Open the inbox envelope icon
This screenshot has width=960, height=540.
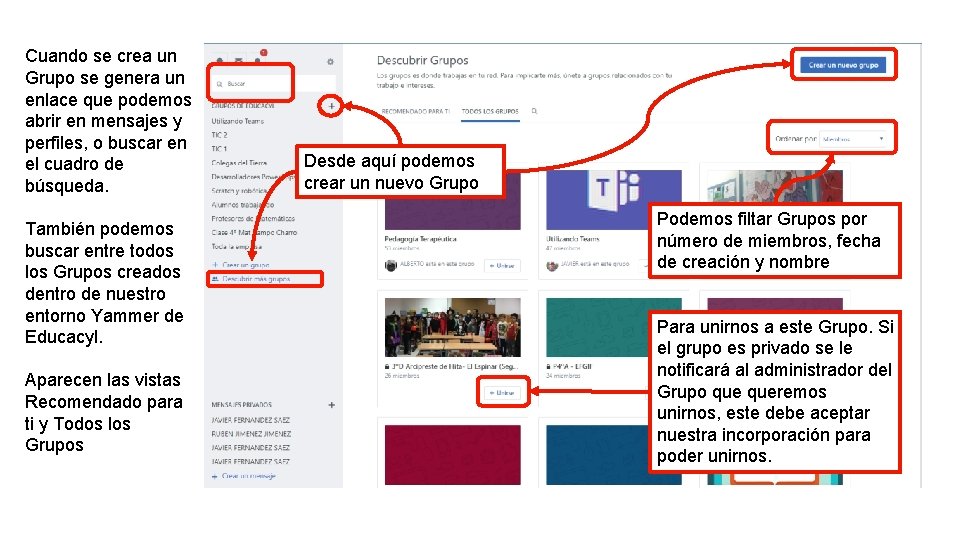click(239, 60)
